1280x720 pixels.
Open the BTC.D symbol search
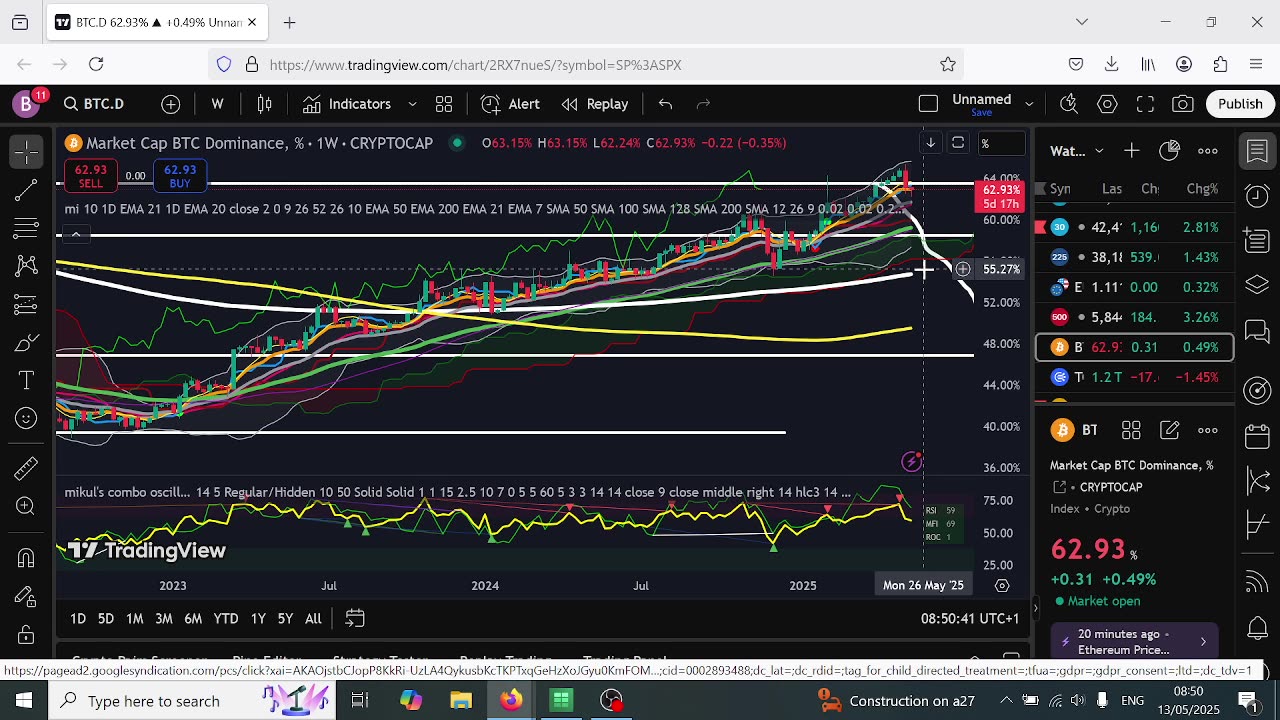(94, 104)
